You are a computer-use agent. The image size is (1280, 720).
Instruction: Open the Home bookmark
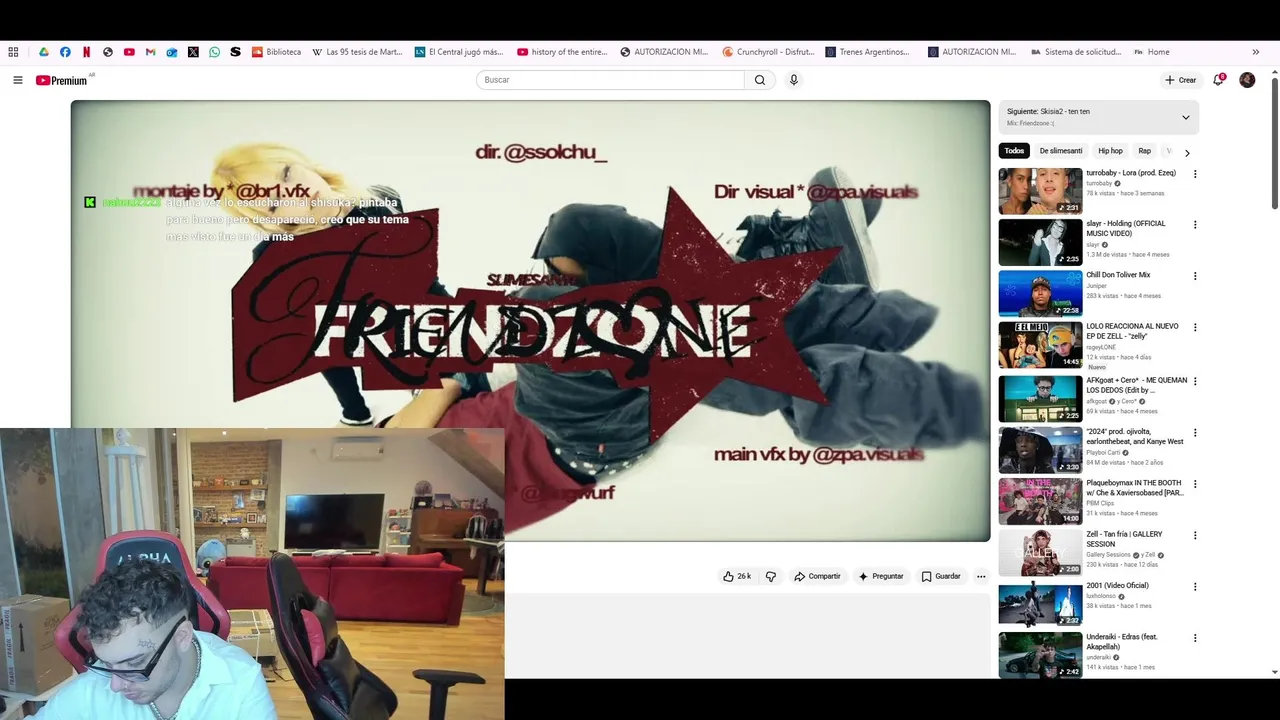(x=1151, y=52)
